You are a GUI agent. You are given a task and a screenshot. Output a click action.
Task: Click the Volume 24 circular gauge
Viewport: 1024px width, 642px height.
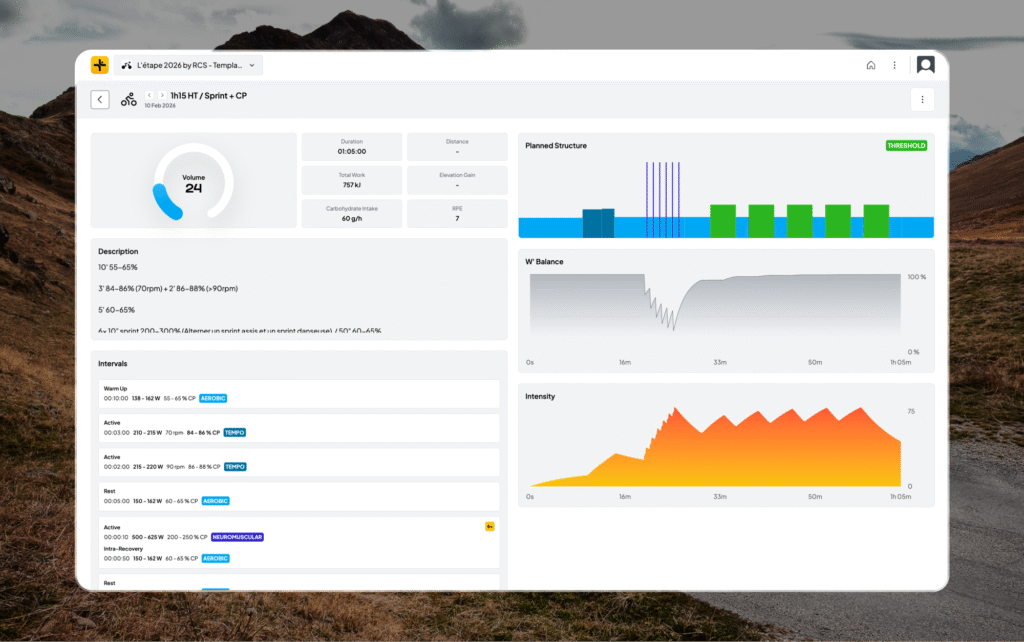(x=193, y=181)
